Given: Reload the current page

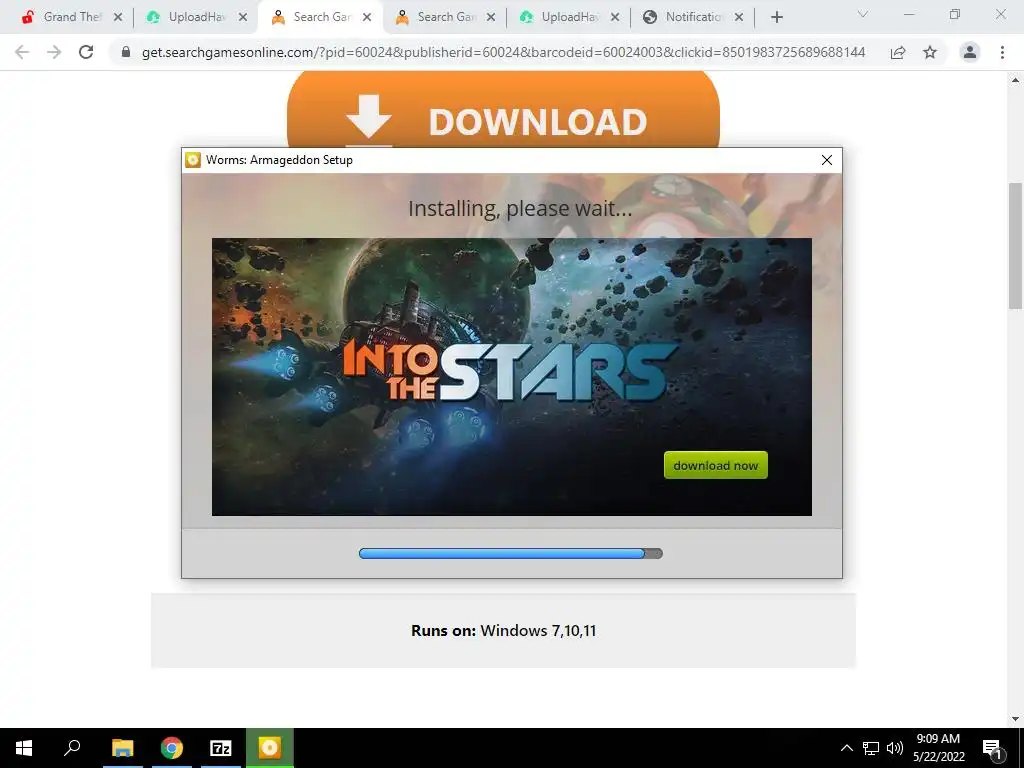Looking at the screenshot, I should 86,52.
